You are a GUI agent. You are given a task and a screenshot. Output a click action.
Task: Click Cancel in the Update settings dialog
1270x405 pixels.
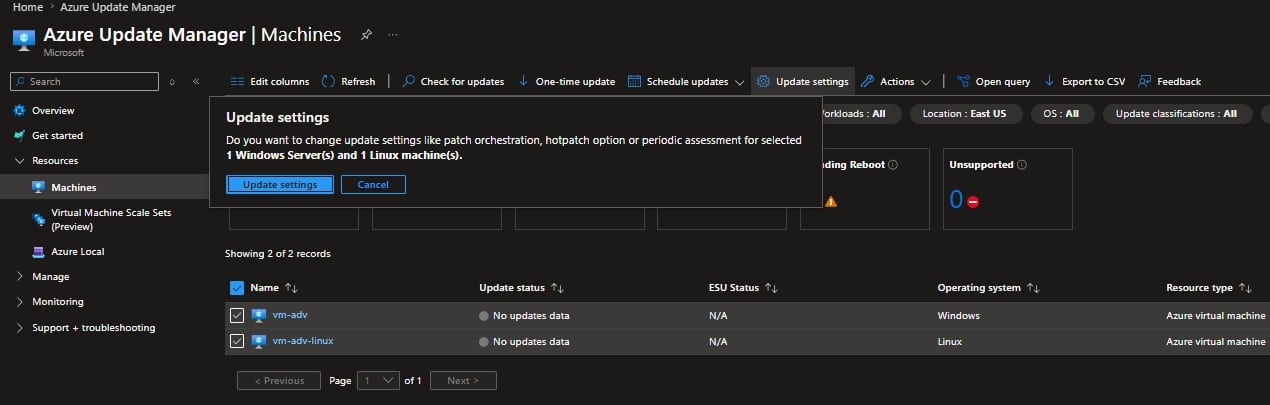[x=373, y=184]
